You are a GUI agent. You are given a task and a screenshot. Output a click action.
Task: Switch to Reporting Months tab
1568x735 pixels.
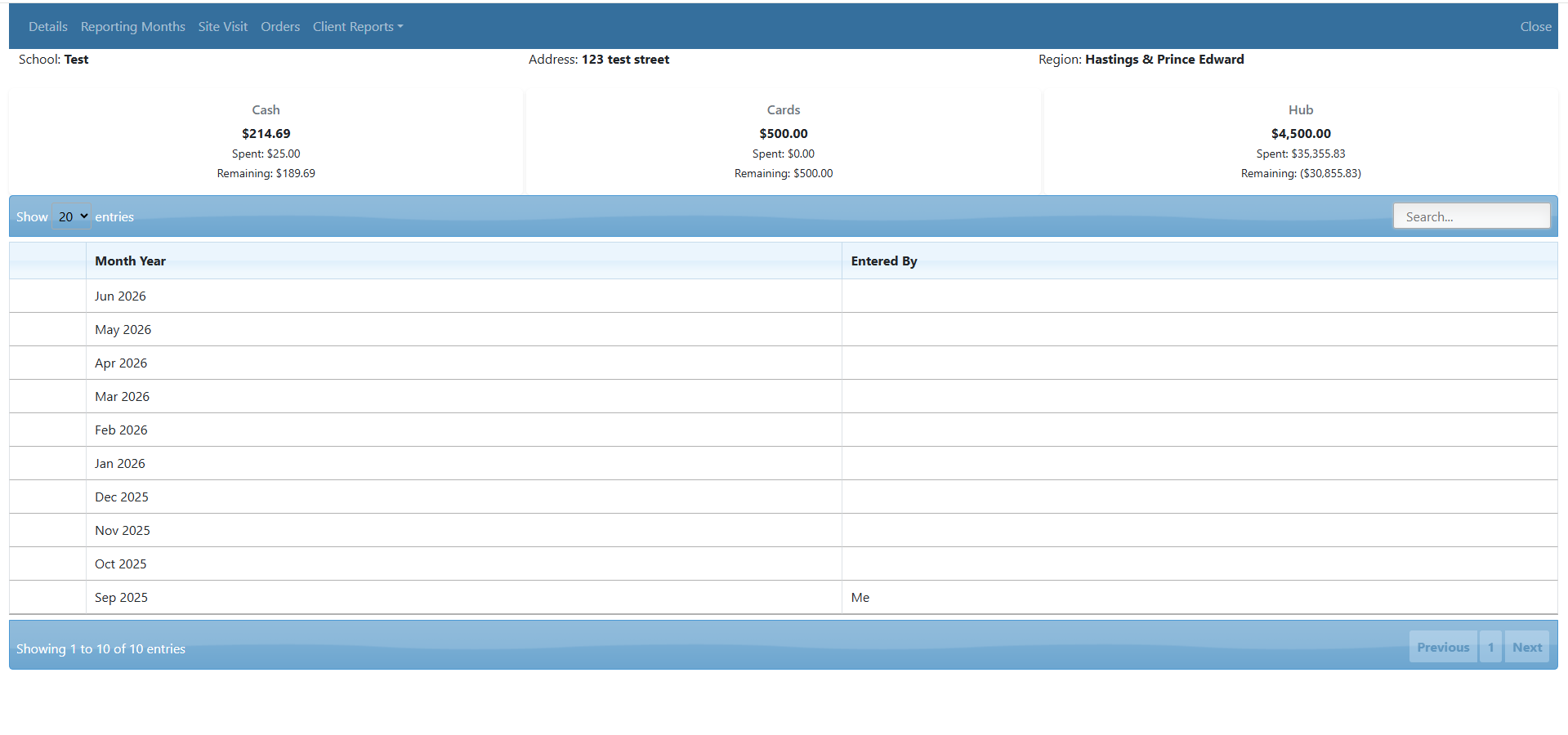coord(132,27)
